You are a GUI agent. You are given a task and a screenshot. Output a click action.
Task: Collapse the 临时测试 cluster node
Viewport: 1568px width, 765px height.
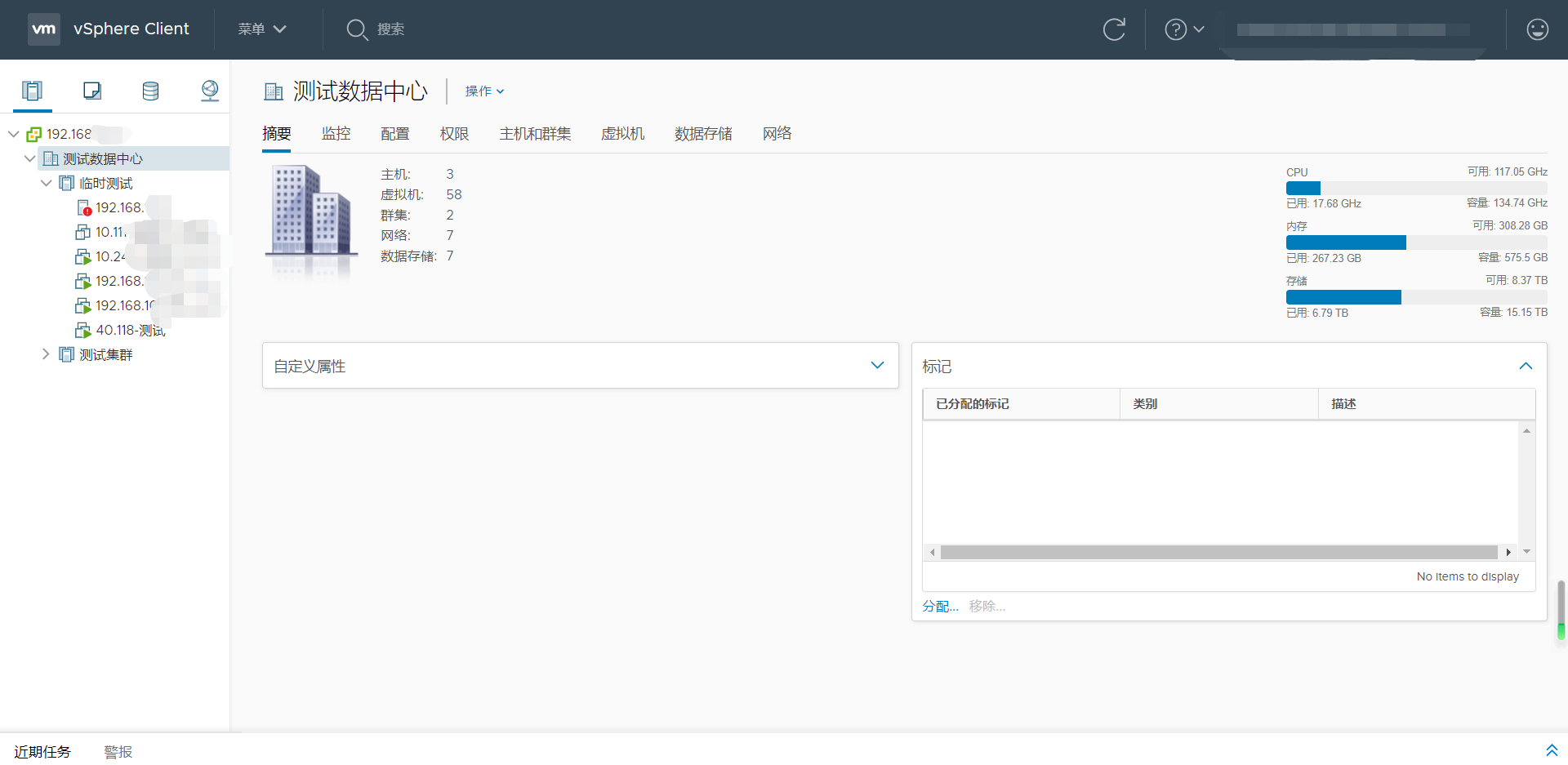pos(46,183)
